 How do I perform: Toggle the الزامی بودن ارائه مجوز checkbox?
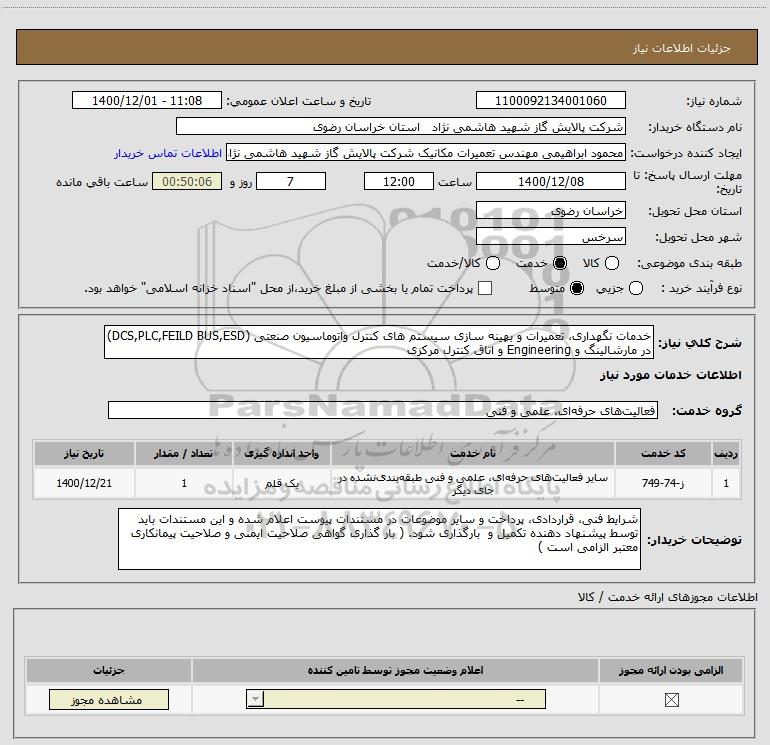[671, 699]
